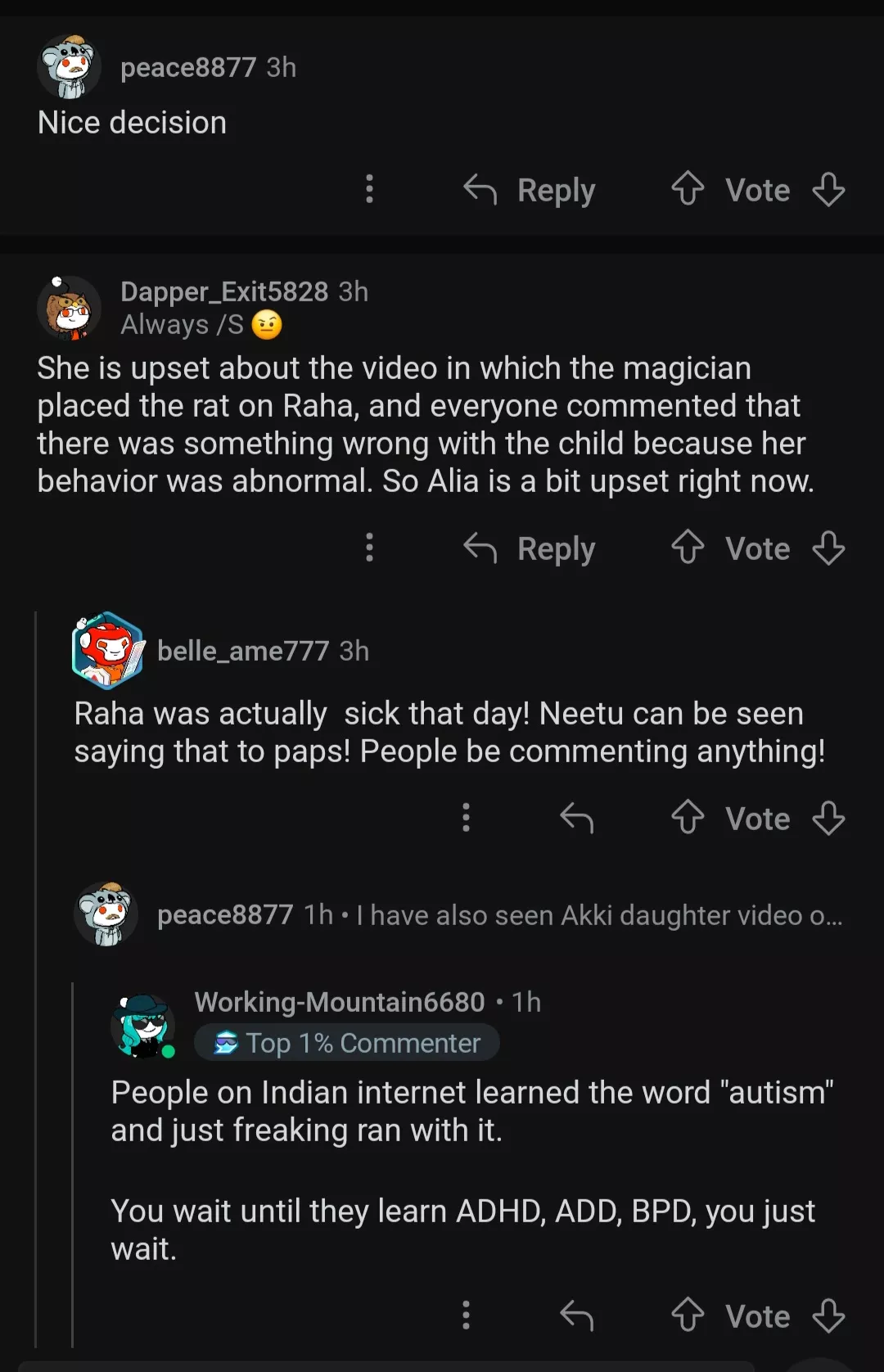Reply to Dapper_Exit5828's comment
This screenshot has width=884, height=1372.
[530, 548]
